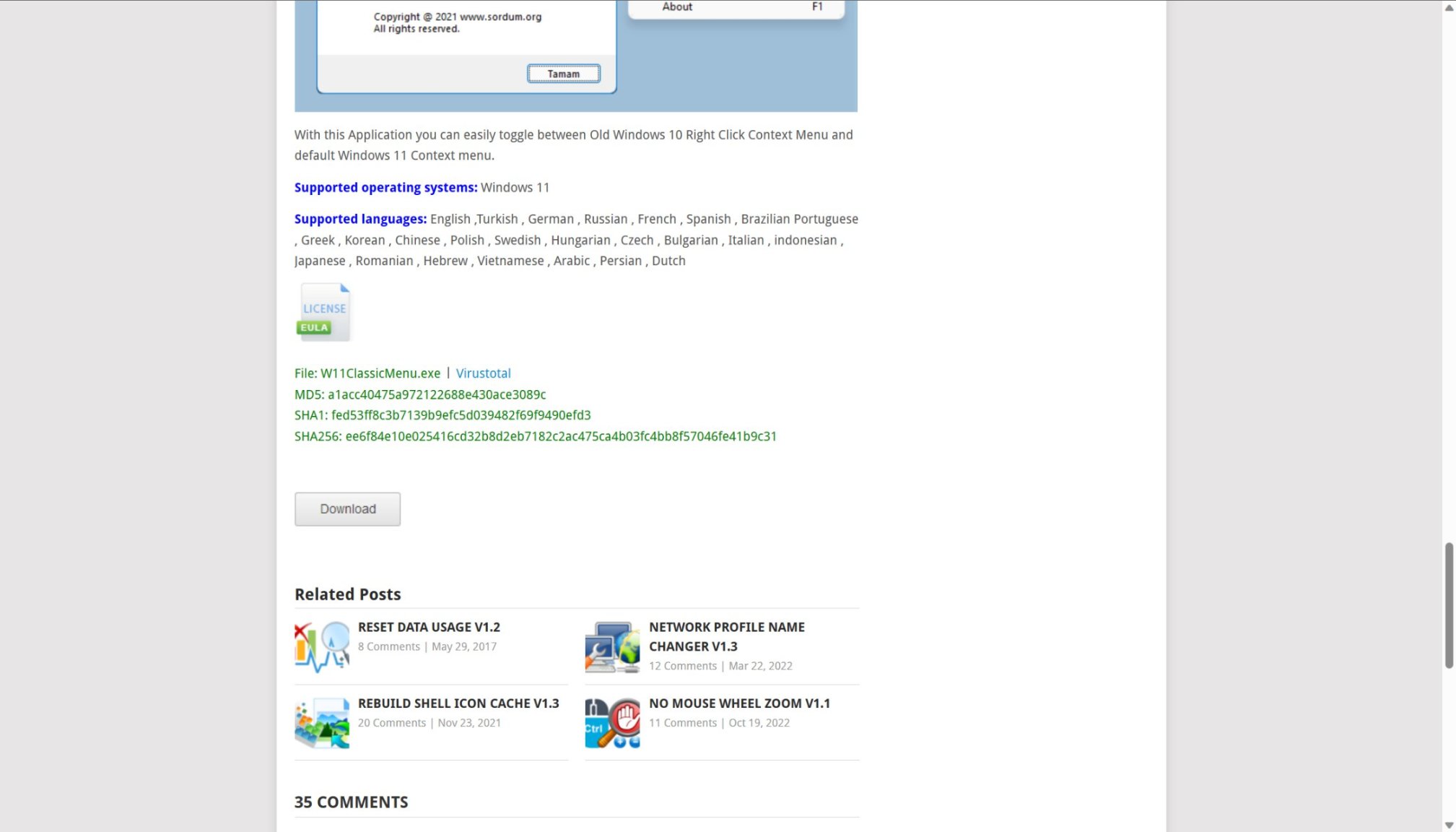Image resolution: width=1456 pixels, height=832 pixels.
Task: Open the LICENSE EULA file icon
Action: click(323, 312)
